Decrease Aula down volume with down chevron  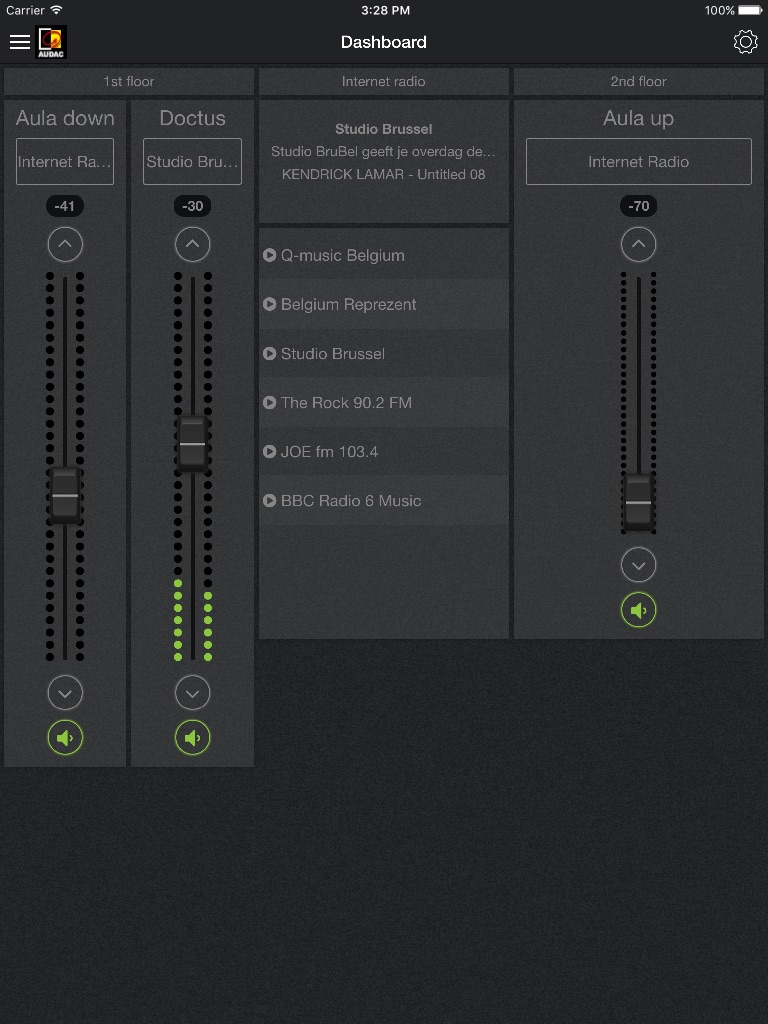[65, 693]
